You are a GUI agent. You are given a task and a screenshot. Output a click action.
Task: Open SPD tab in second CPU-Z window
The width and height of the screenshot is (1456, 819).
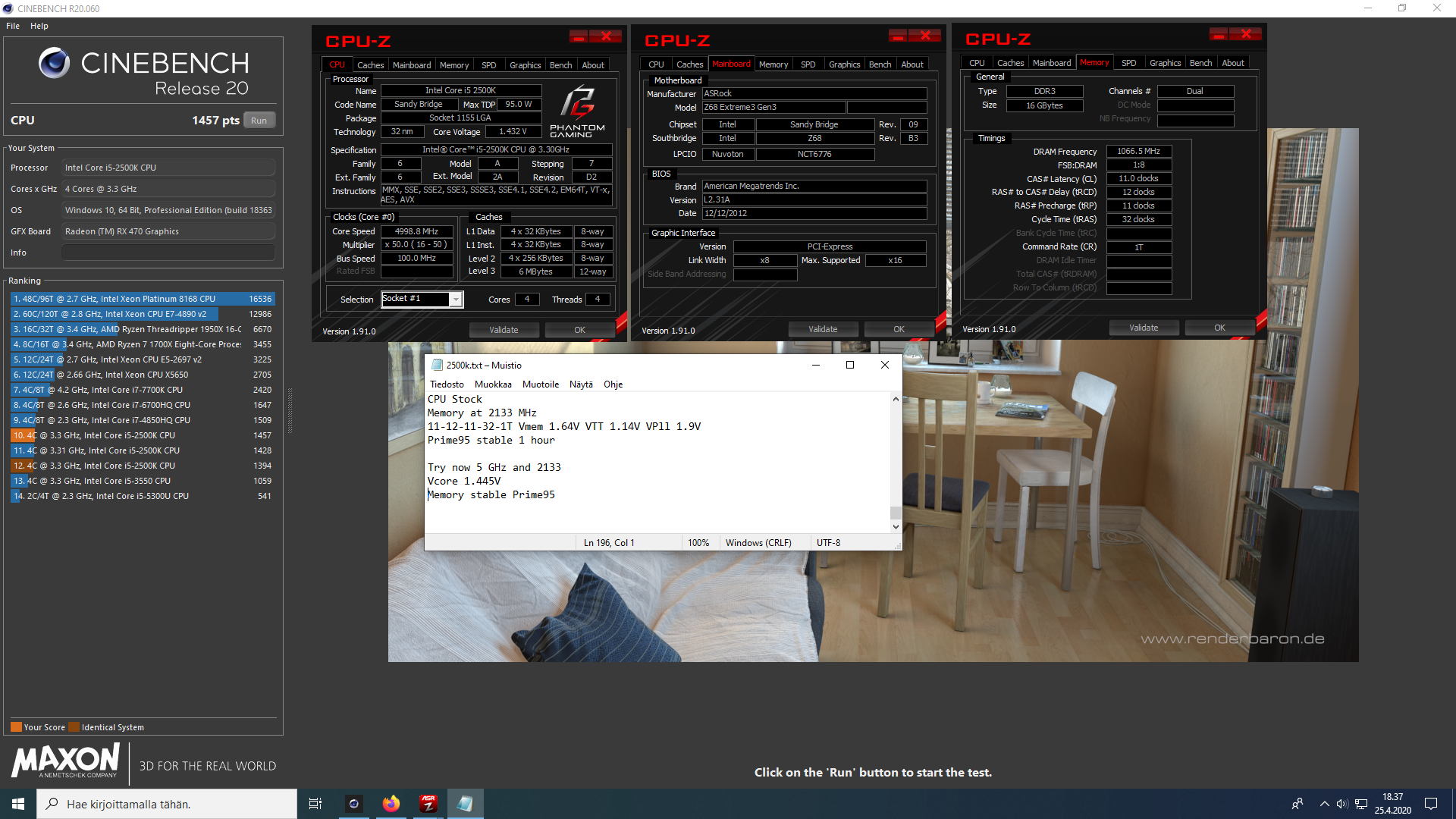[x=808, y=64]
